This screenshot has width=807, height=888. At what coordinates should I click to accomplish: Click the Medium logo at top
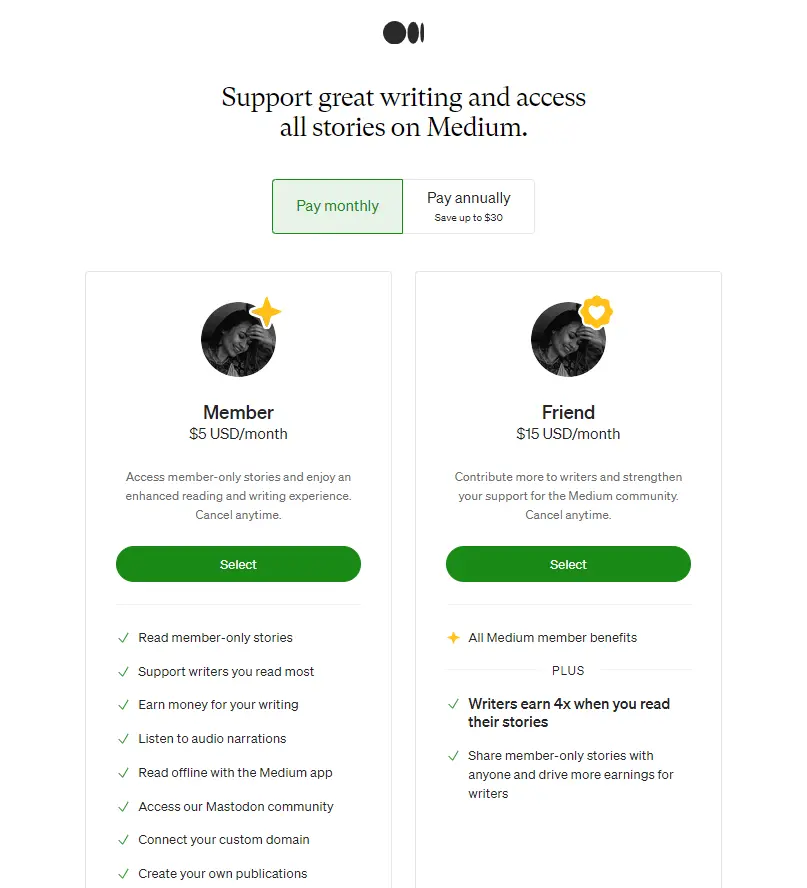tap(403, 33)
